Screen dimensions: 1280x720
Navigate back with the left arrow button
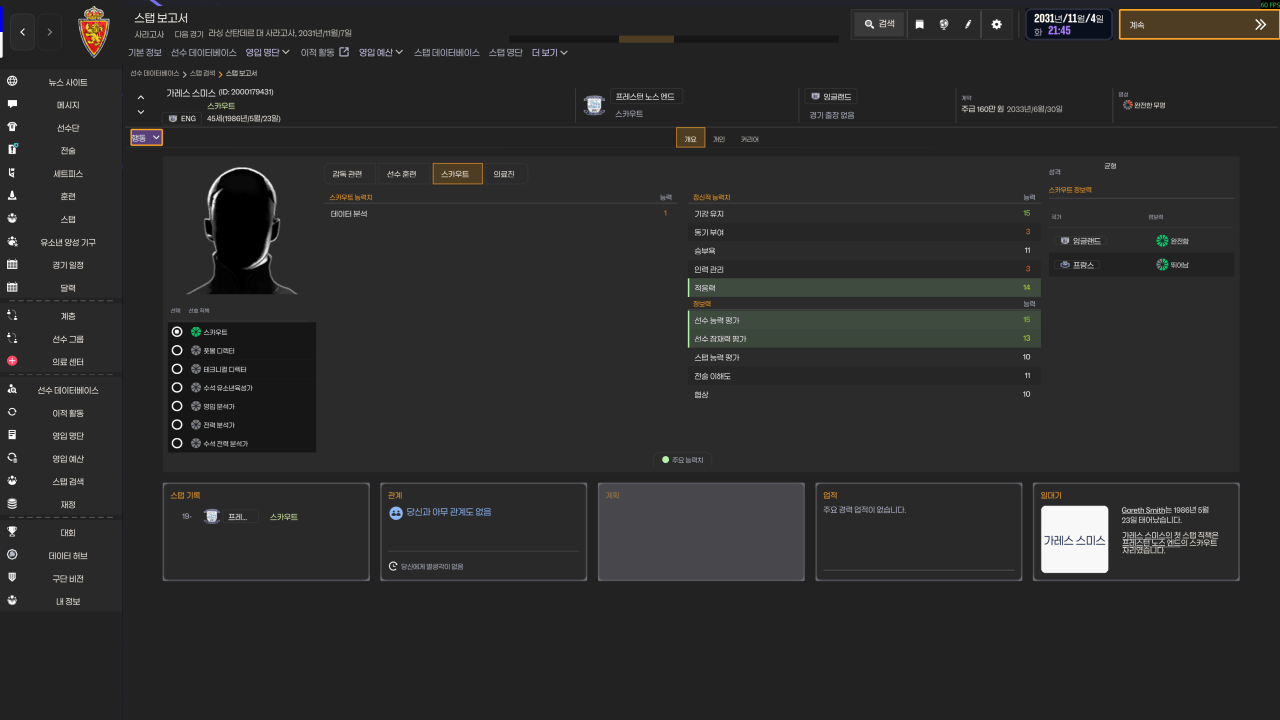pos(22,32)
